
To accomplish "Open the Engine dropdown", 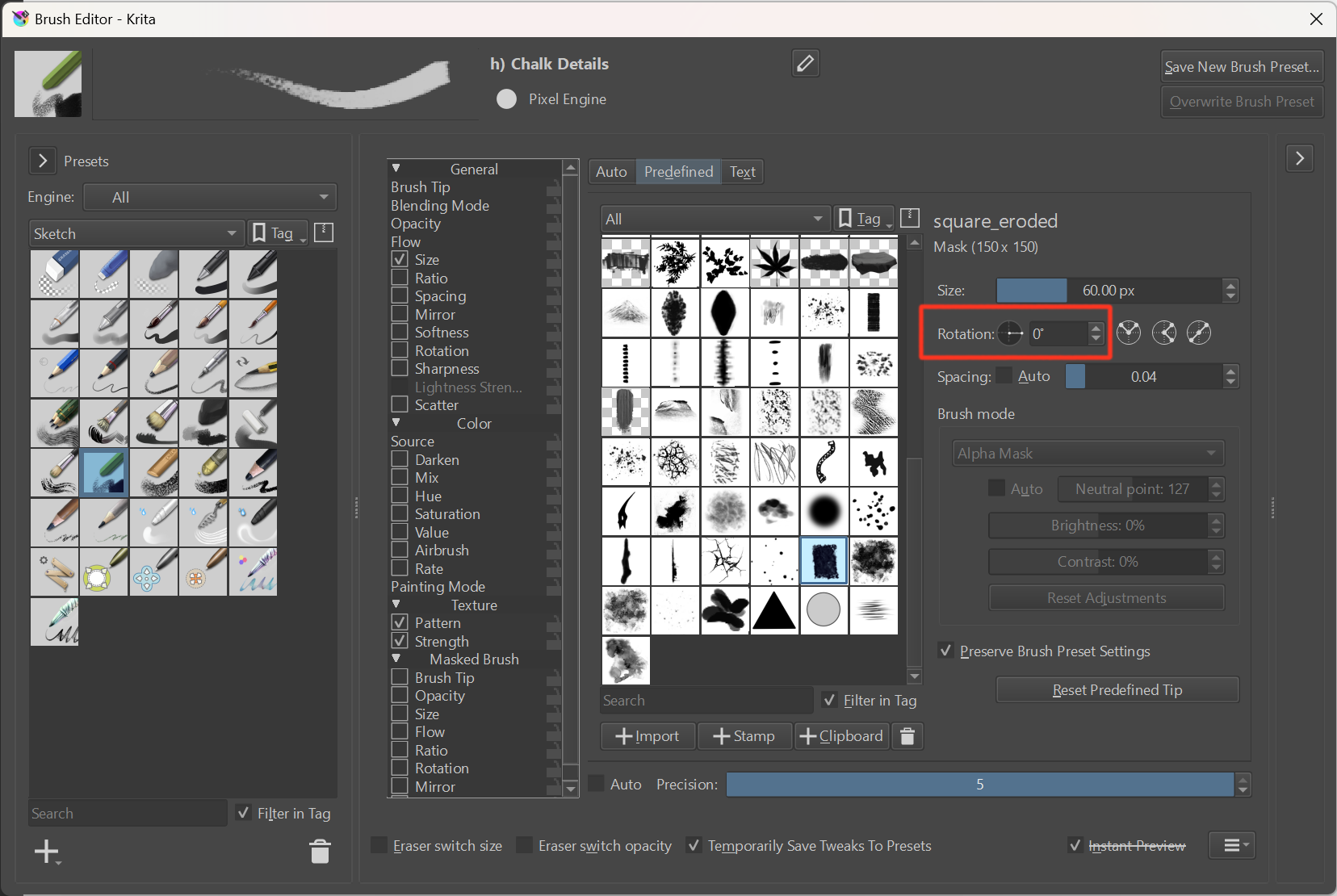I will pyautogui.click(x=210, y=197).
